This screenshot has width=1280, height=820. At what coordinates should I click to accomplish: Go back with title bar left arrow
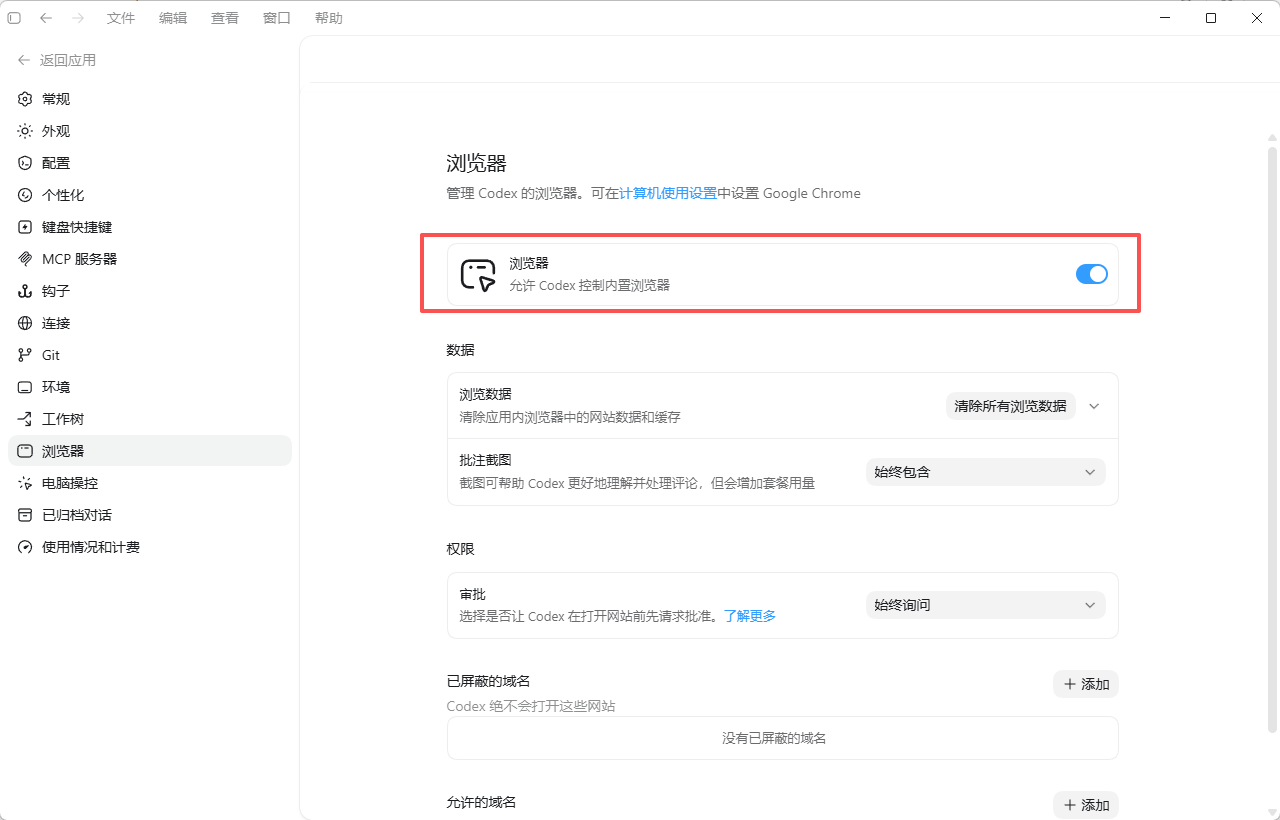tap(46, 18)
